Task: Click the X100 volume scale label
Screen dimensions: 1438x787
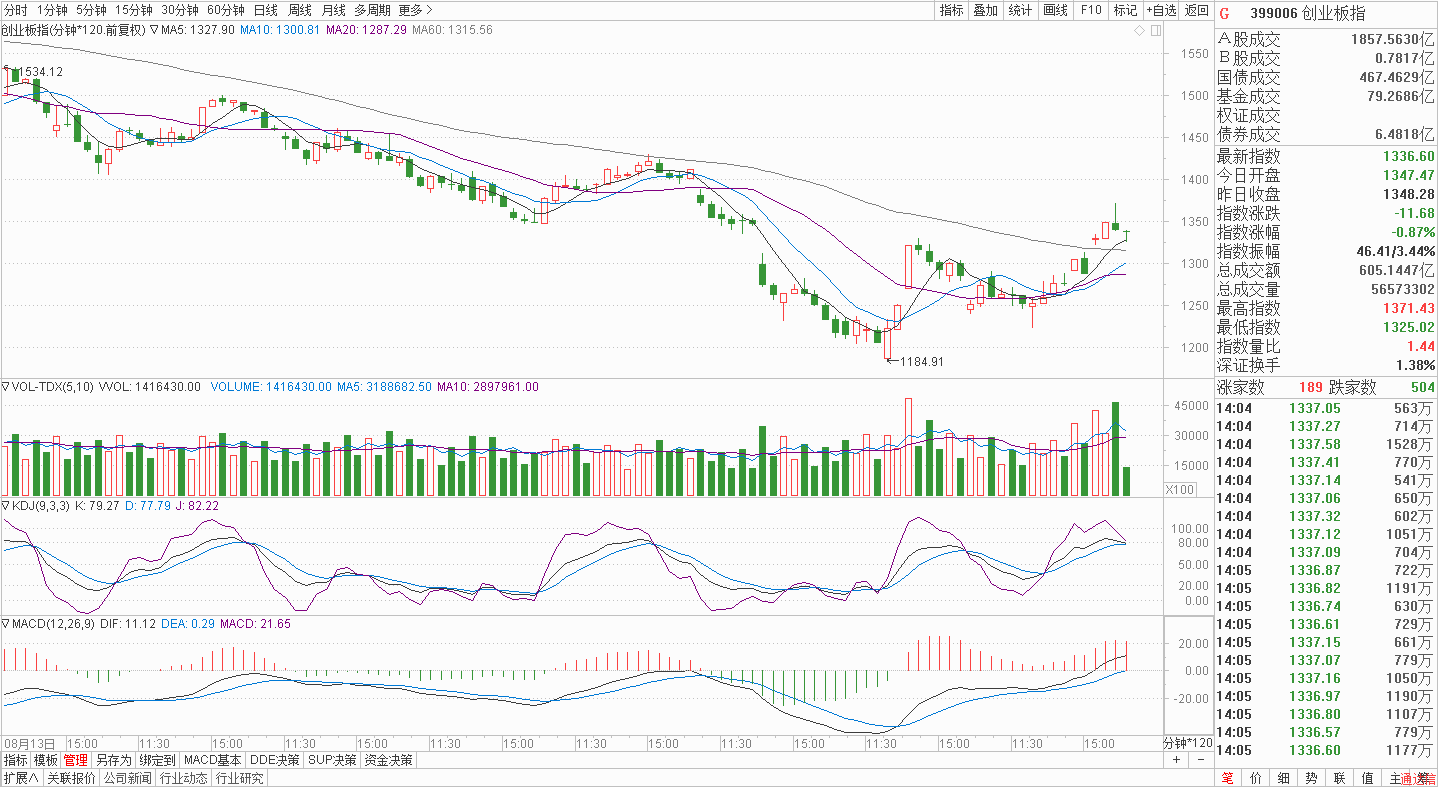Action: pos(1180,489)
